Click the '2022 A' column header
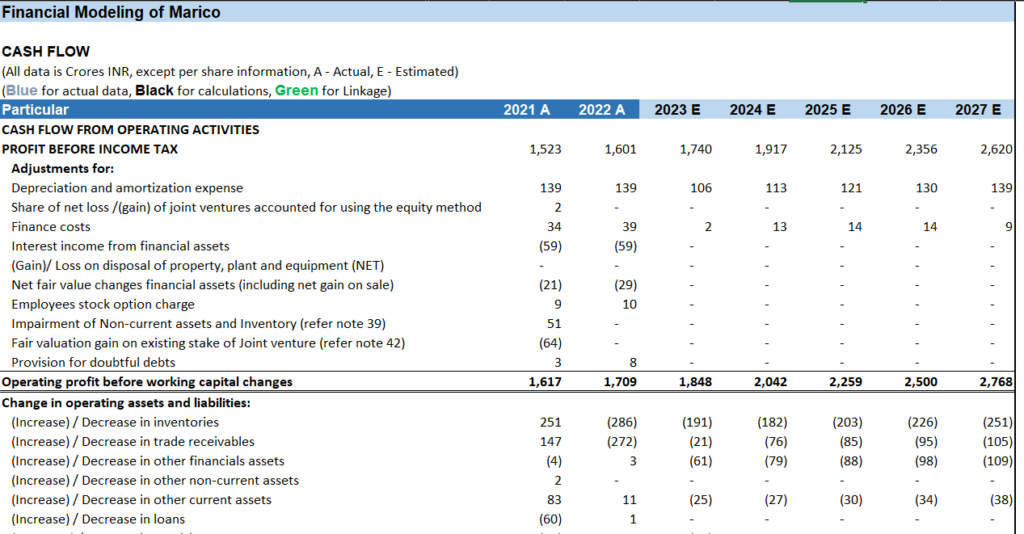 click(601, 110)
